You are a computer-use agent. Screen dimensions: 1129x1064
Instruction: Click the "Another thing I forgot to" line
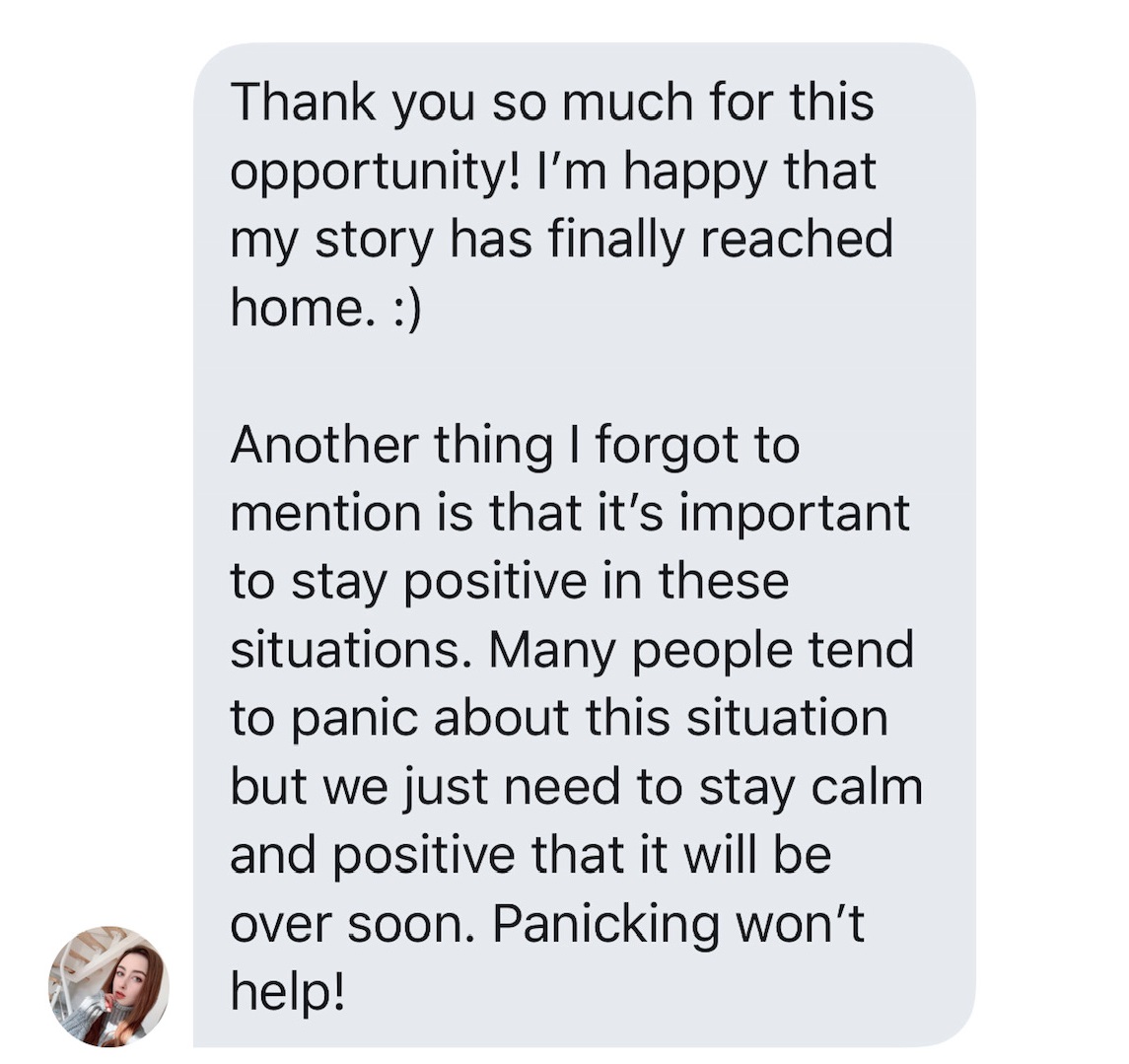click(x=515, y=447)
